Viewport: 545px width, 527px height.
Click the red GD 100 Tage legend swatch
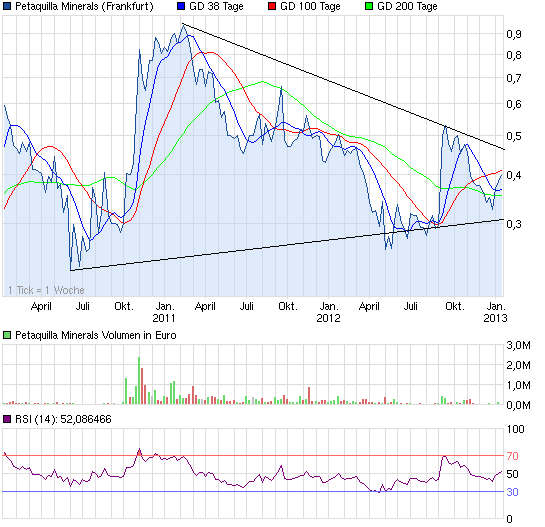pos(272,6)
